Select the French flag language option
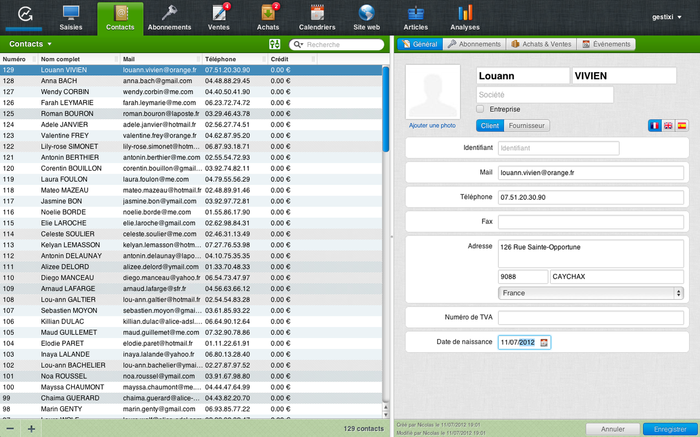The height and width of the screenshot is (437, 700). point(655,126)
